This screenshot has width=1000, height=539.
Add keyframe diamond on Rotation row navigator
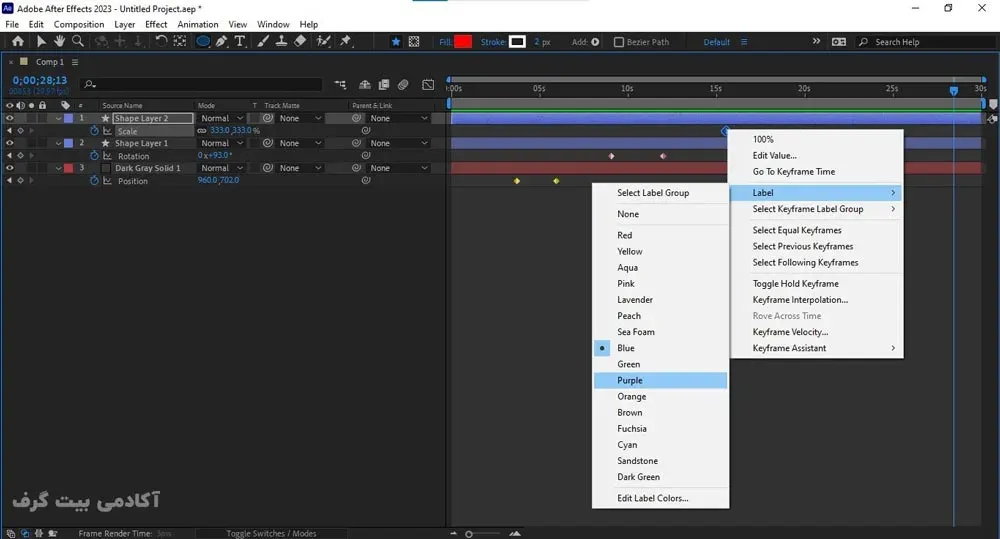(x=20, y=156)
